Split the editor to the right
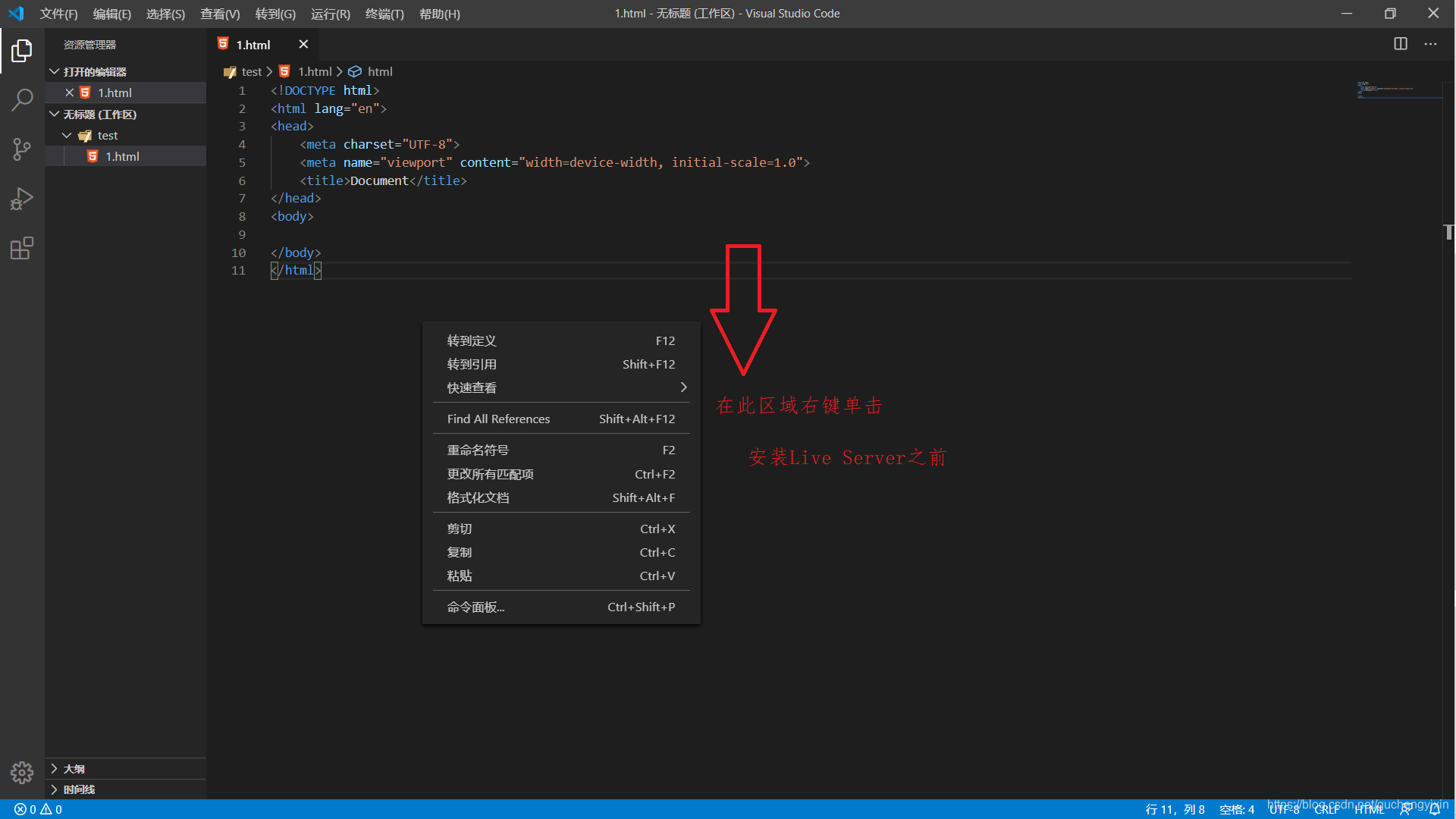This screenshot has height=819, width=1456. click(1401, 44)
